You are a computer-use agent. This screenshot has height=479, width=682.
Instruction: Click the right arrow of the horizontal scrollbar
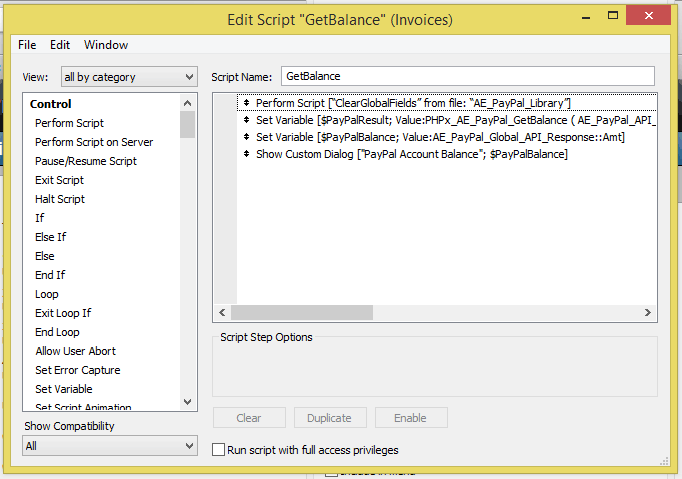pyautogui.click(x=648, y=313)
